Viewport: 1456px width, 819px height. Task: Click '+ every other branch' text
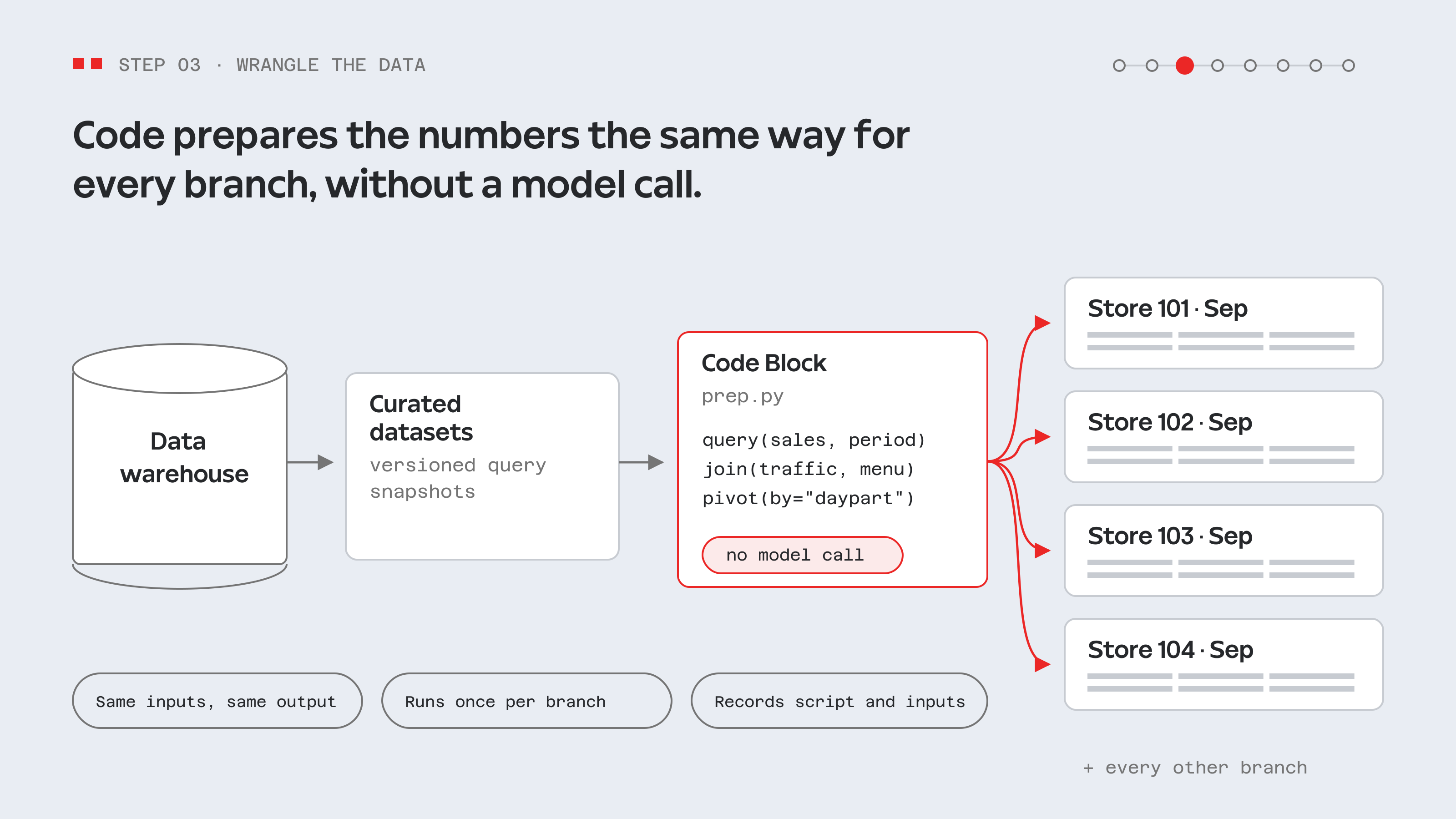coord(1195,768)
